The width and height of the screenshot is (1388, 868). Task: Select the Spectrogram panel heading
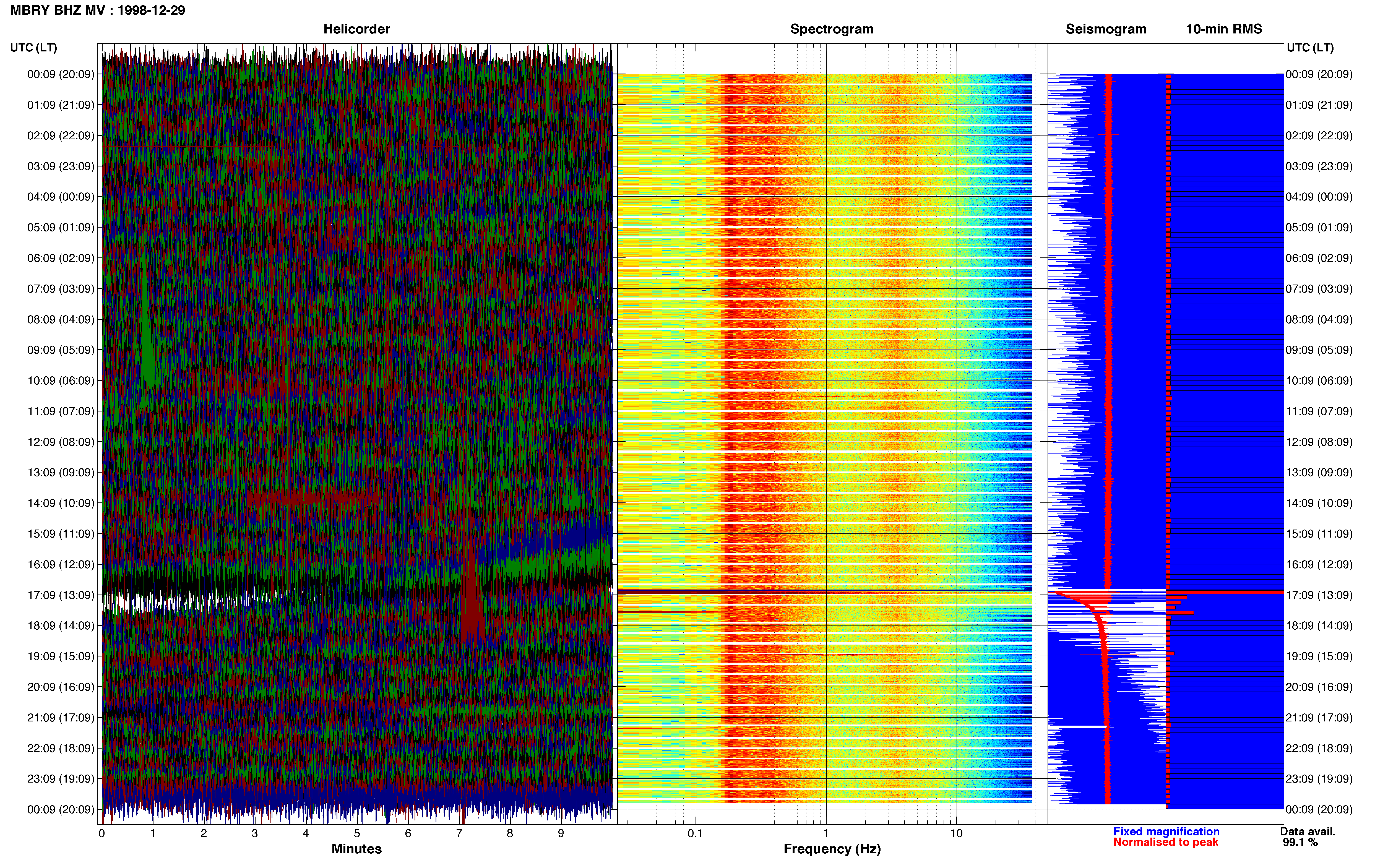click(x=832, y=29)
